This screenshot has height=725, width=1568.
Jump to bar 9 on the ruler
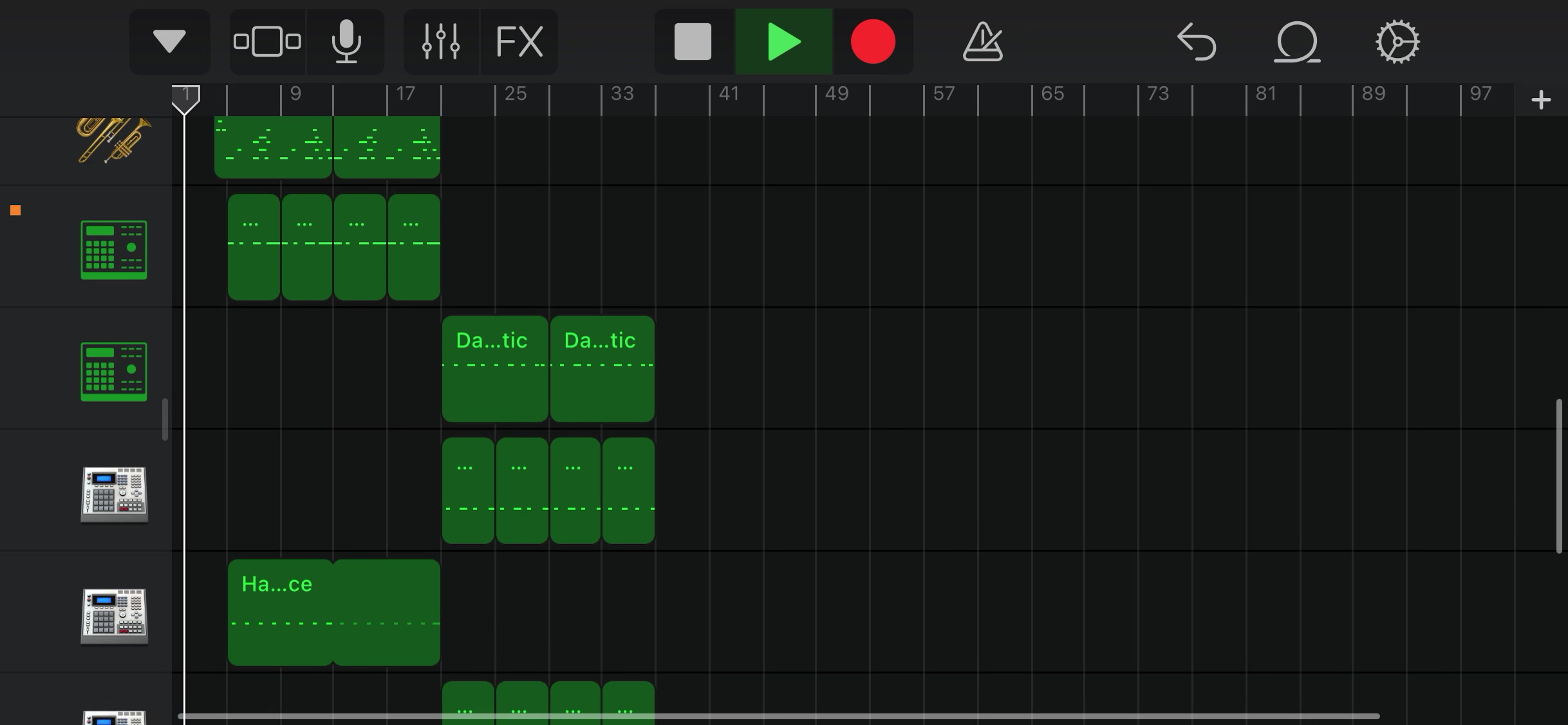(295, 94)
